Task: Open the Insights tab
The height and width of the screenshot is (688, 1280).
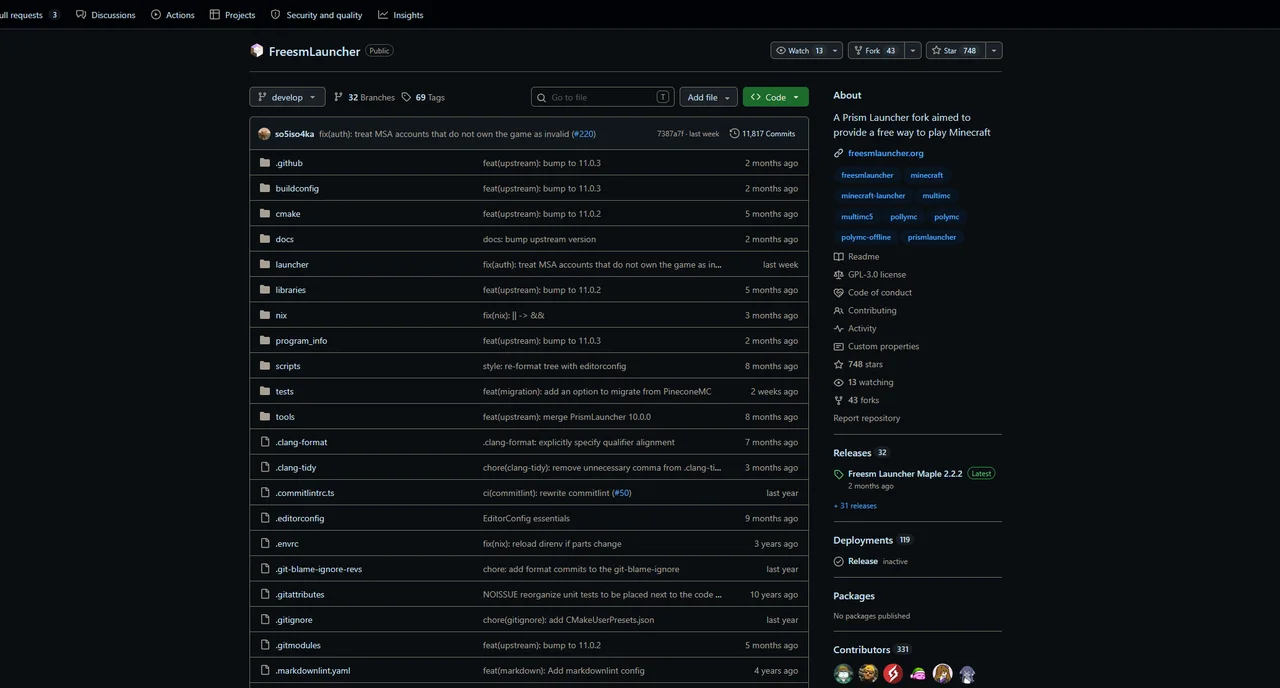Action: (x=400, y=15)
